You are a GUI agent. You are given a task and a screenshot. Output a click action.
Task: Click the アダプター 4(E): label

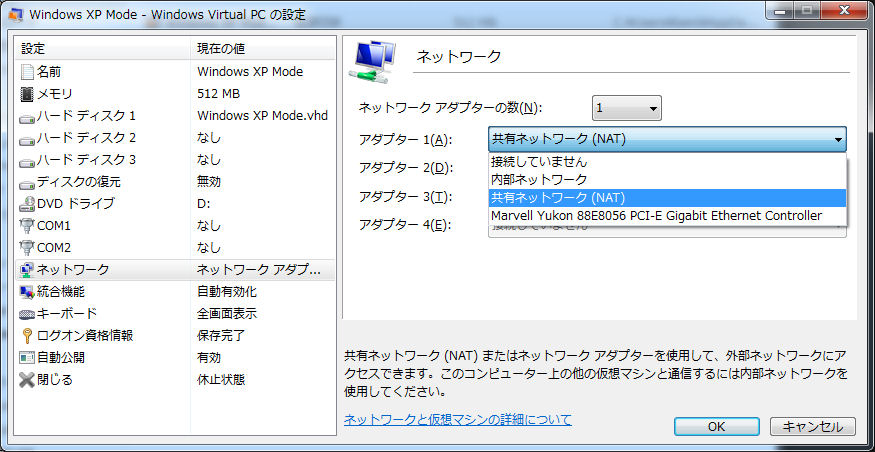tap(406, 225)
